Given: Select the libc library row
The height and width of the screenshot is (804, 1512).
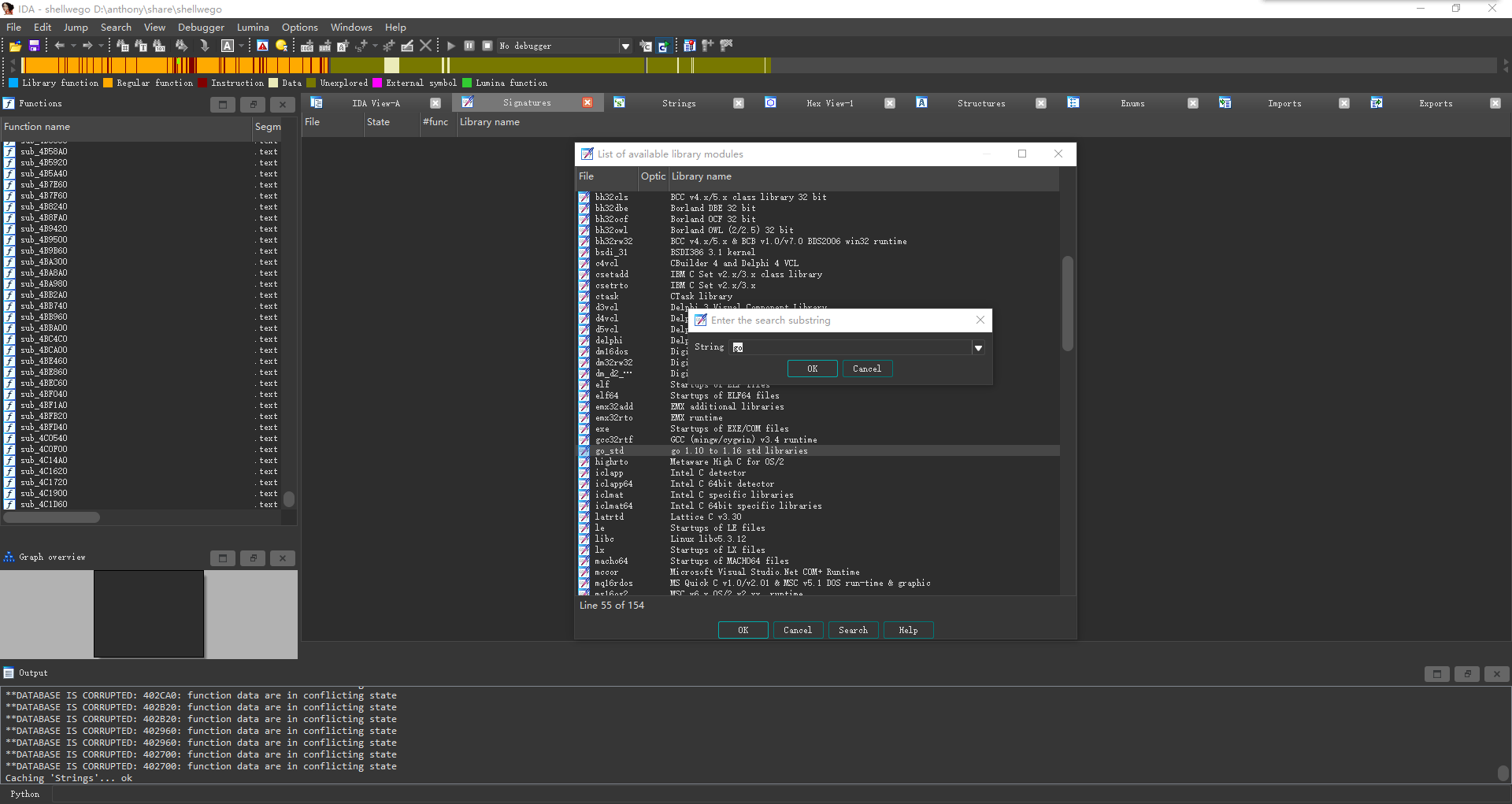Looking at the screenshot, I should click(x=819, y=539).
